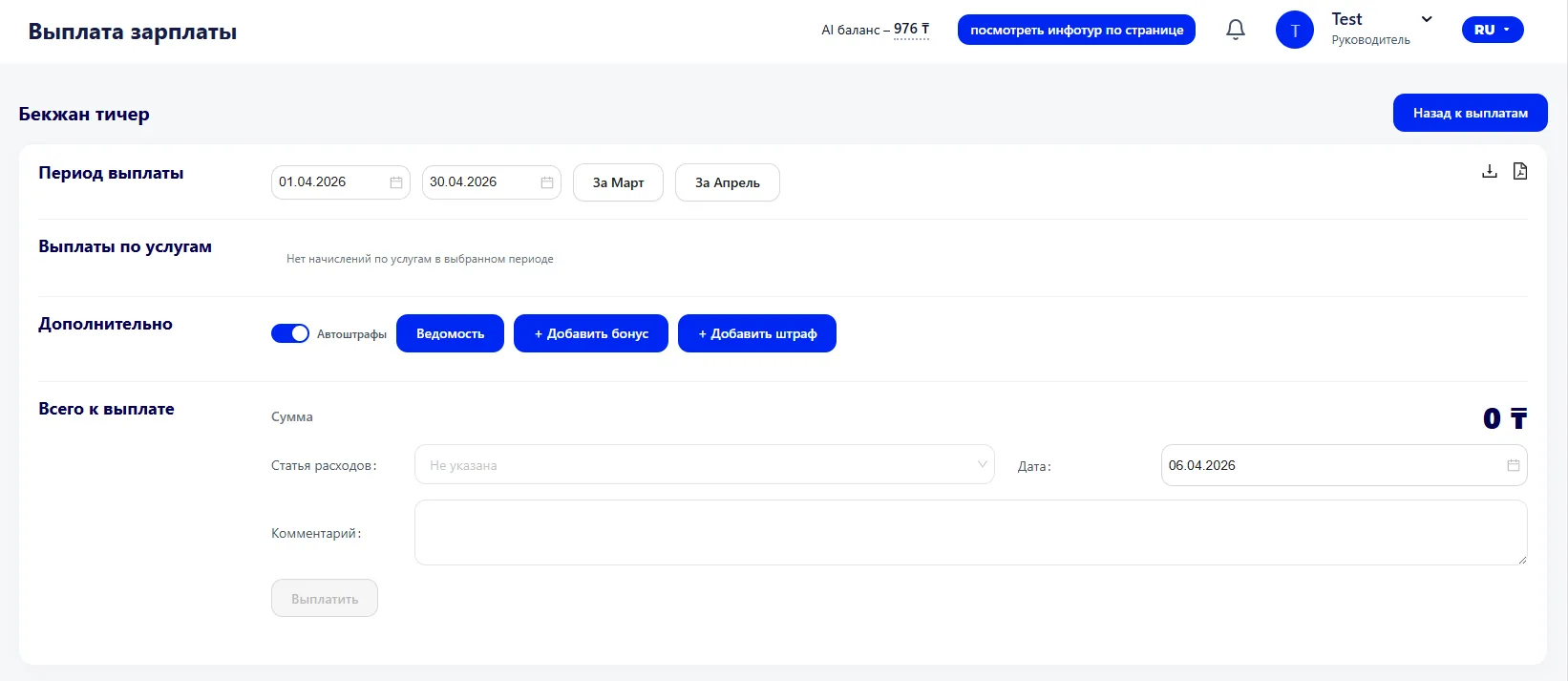Toggle the Автоштрафы switch
Image resolution: width=1568 pixels, height=681 pixels.
(290, 333)
